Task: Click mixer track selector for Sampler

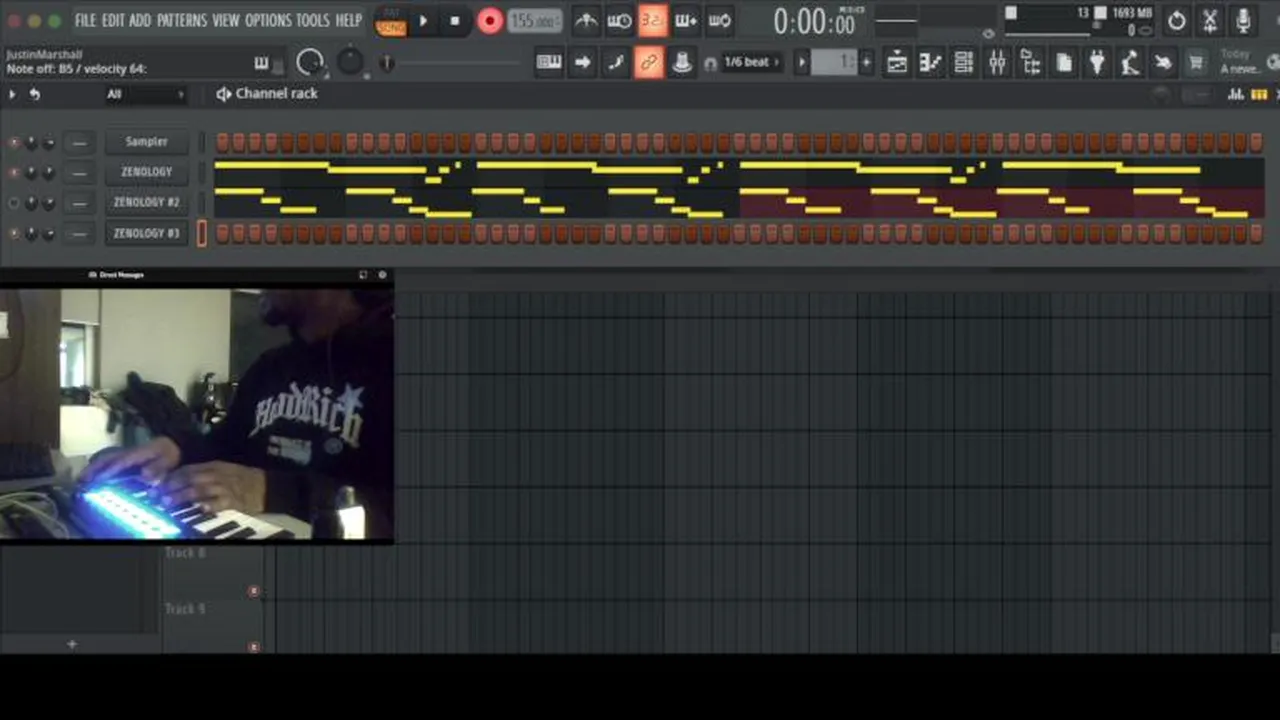Action: (79, 143)
